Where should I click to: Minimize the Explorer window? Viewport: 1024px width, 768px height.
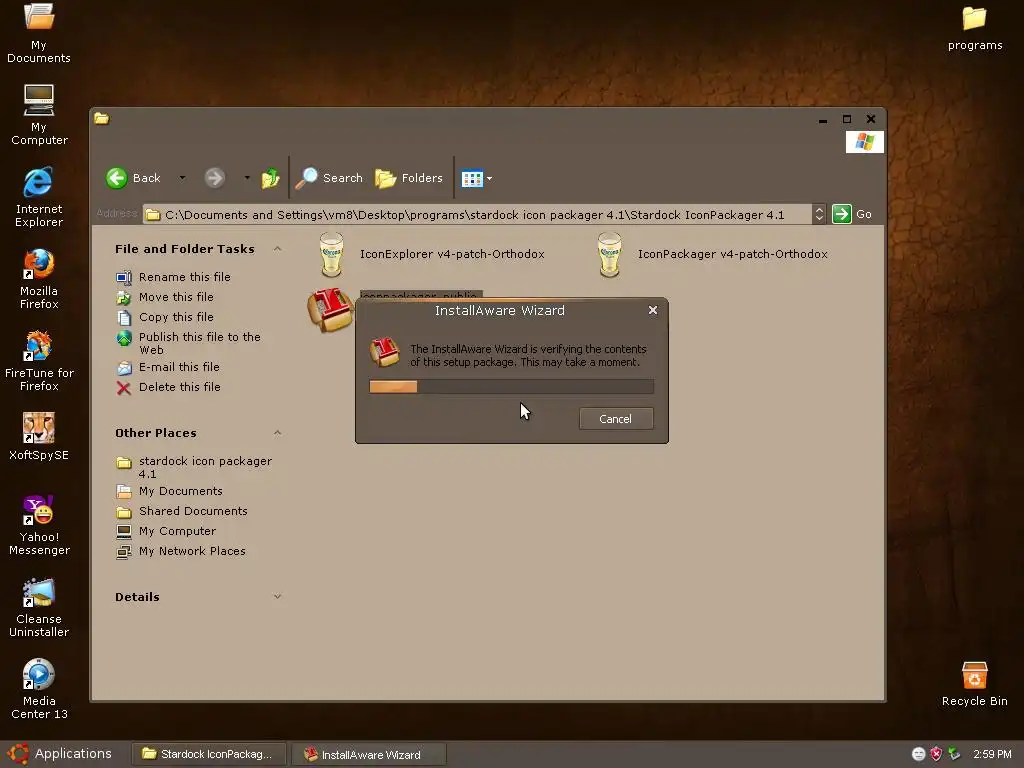point(823,119)
